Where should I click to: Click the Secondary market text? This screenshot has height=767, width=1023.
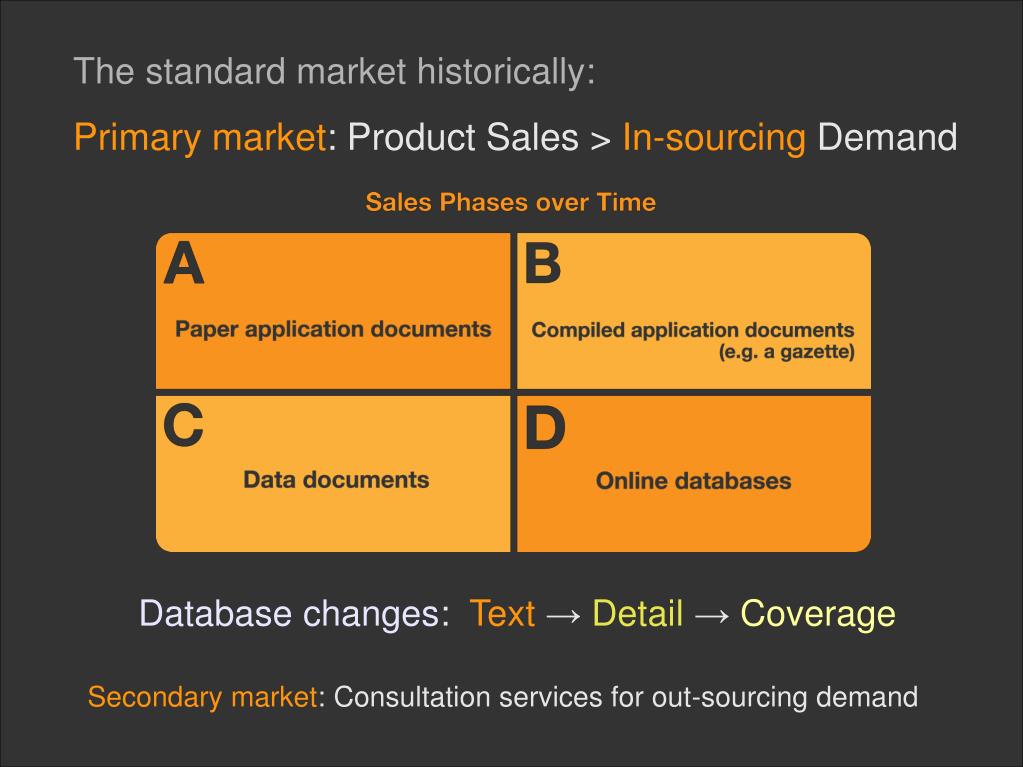point(203,697)
